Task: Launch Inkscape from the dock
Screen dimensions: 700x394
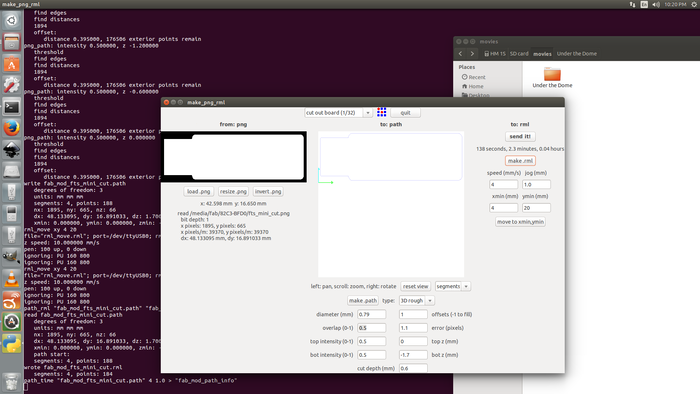Action: click(x=12, y=150)
